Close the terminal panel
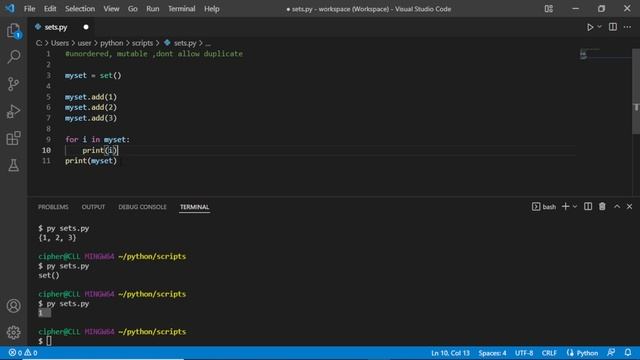 tap(629, 207)
